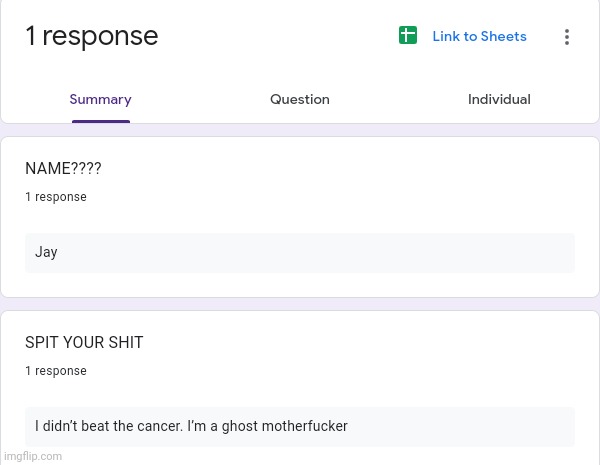The image size is (600, 465).
Task: Click the word 'motherfucker' in the answer
Action: pyautogui.click(x=304, y=426)
